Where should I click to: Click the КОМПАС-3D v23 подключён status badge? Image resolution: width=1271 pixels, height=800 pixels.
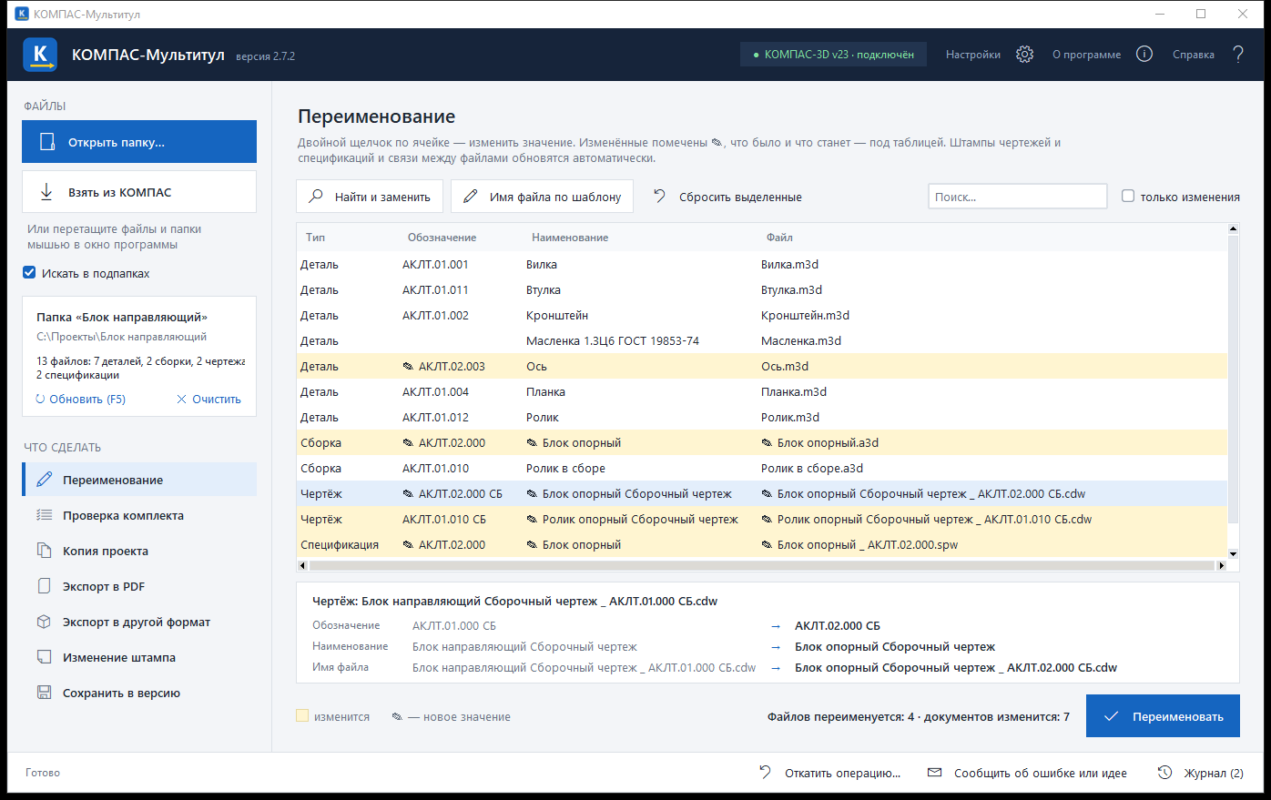click(x=833, y=55)
